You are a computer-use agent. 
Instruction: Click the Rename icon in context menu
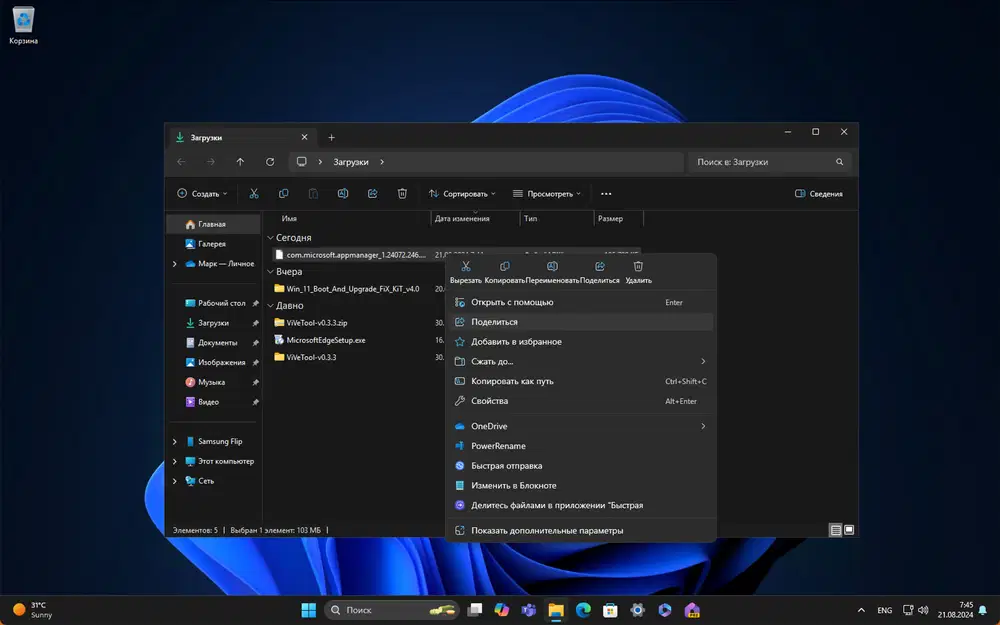pyautogui.click(x=552, y=267)
